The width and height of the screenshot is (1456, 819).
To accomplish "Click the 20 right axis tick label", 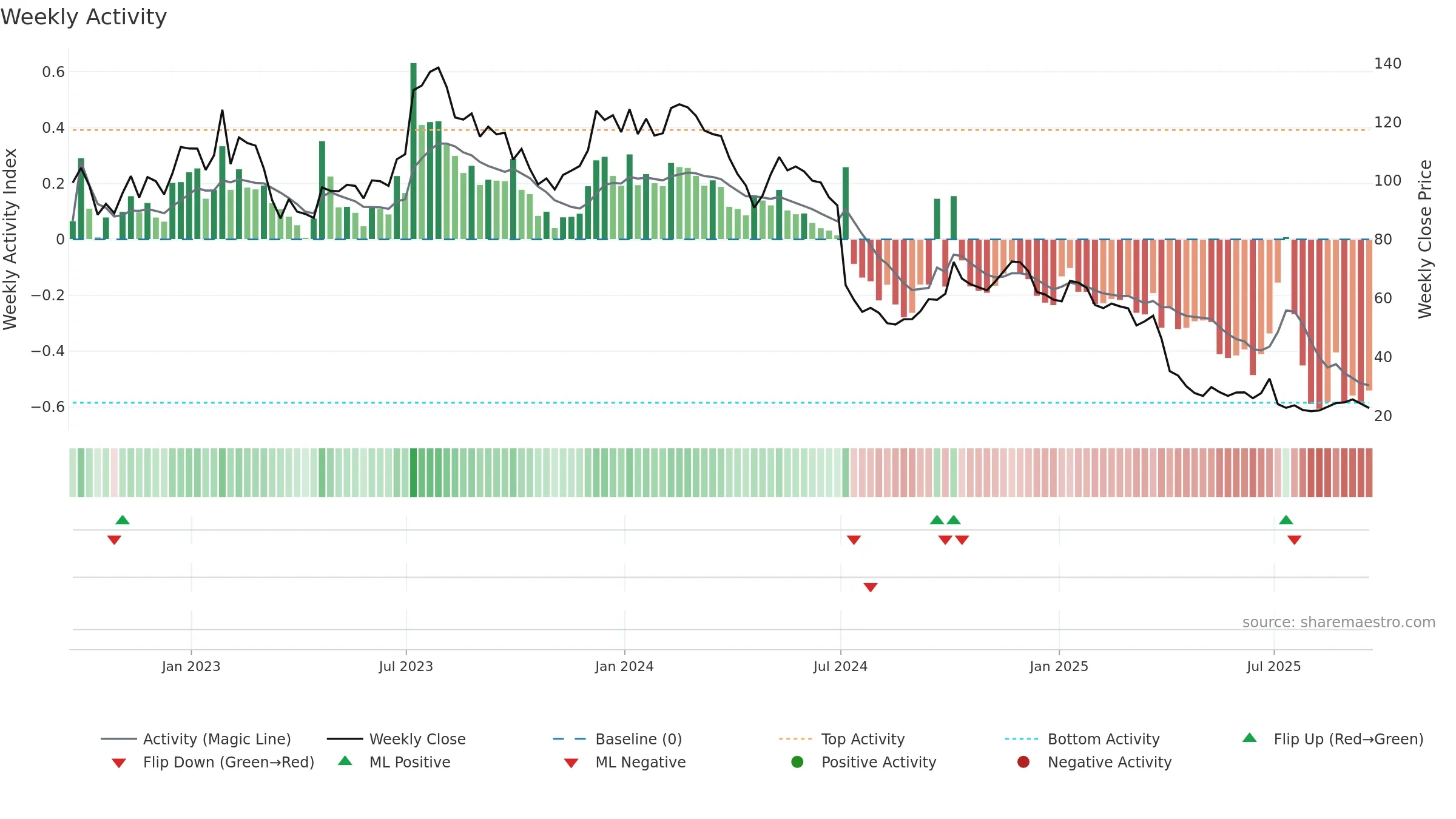I will 1383,416.
